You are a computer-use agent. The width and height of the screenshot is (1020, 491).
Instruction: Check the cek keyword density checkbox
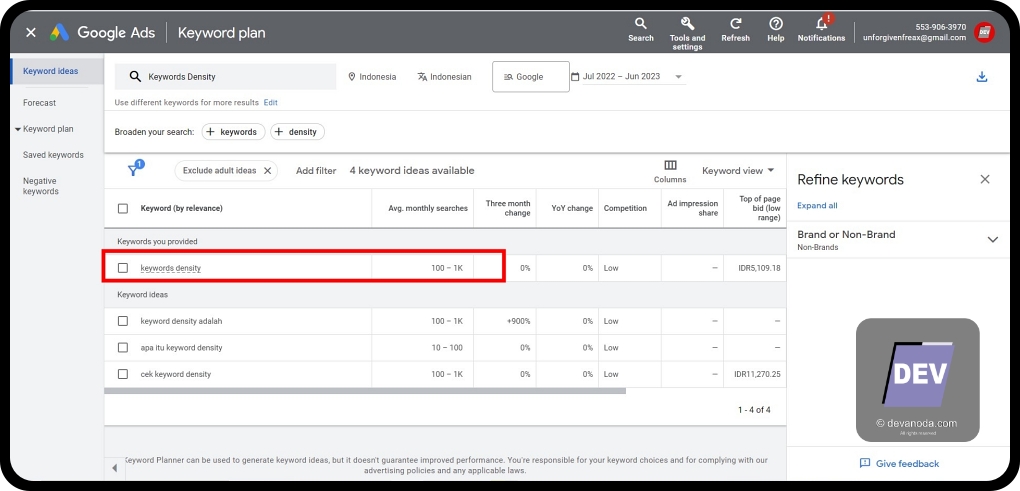(x=123, y=375)
